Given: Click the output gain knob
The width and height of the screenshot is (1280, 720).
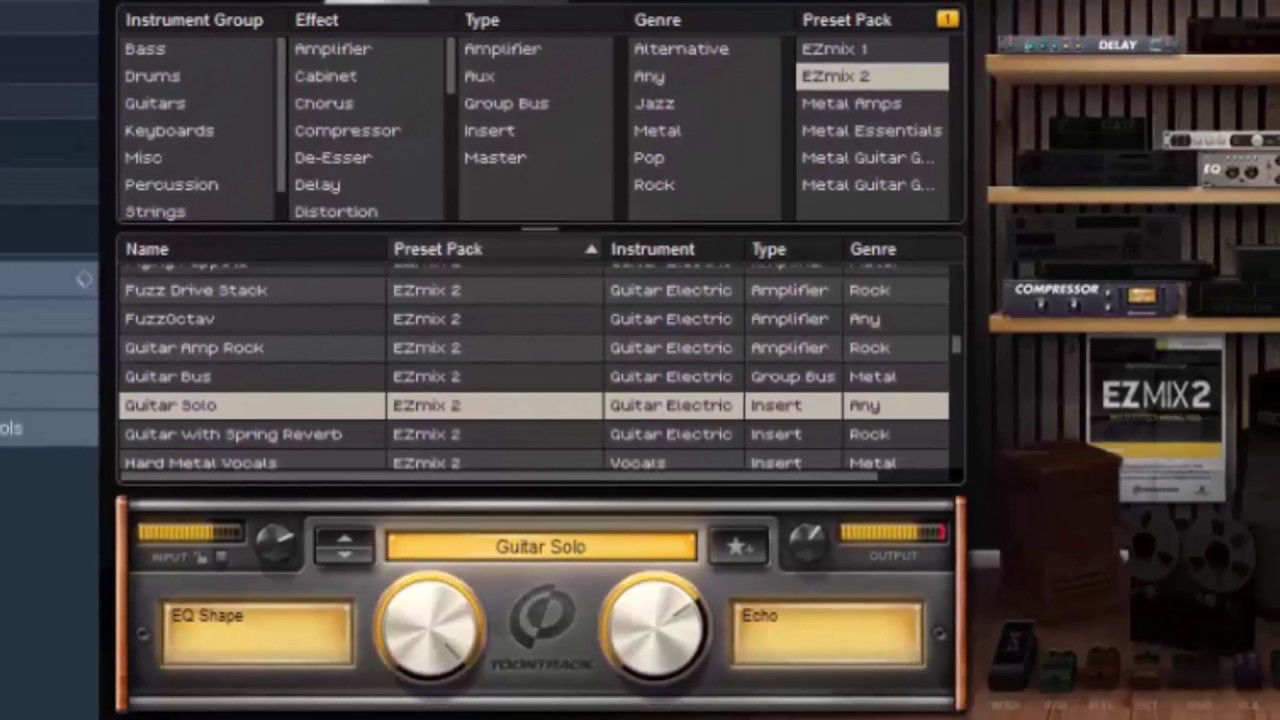Looking at the screenshot, I should click(x=806, y=541).
